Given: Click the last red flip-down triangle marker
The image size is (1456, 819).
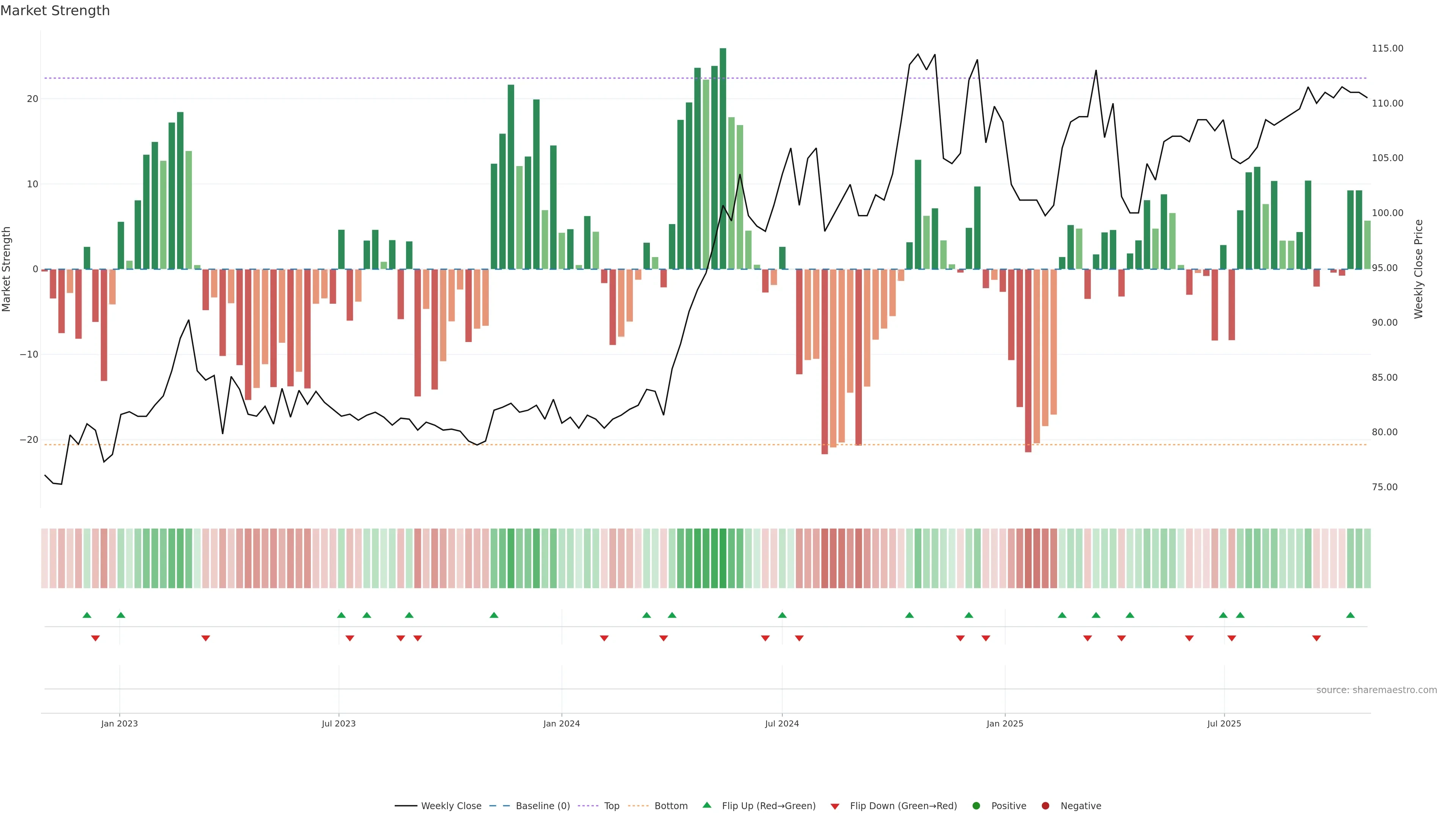Looking at the screenshot, I should 1316,638.
